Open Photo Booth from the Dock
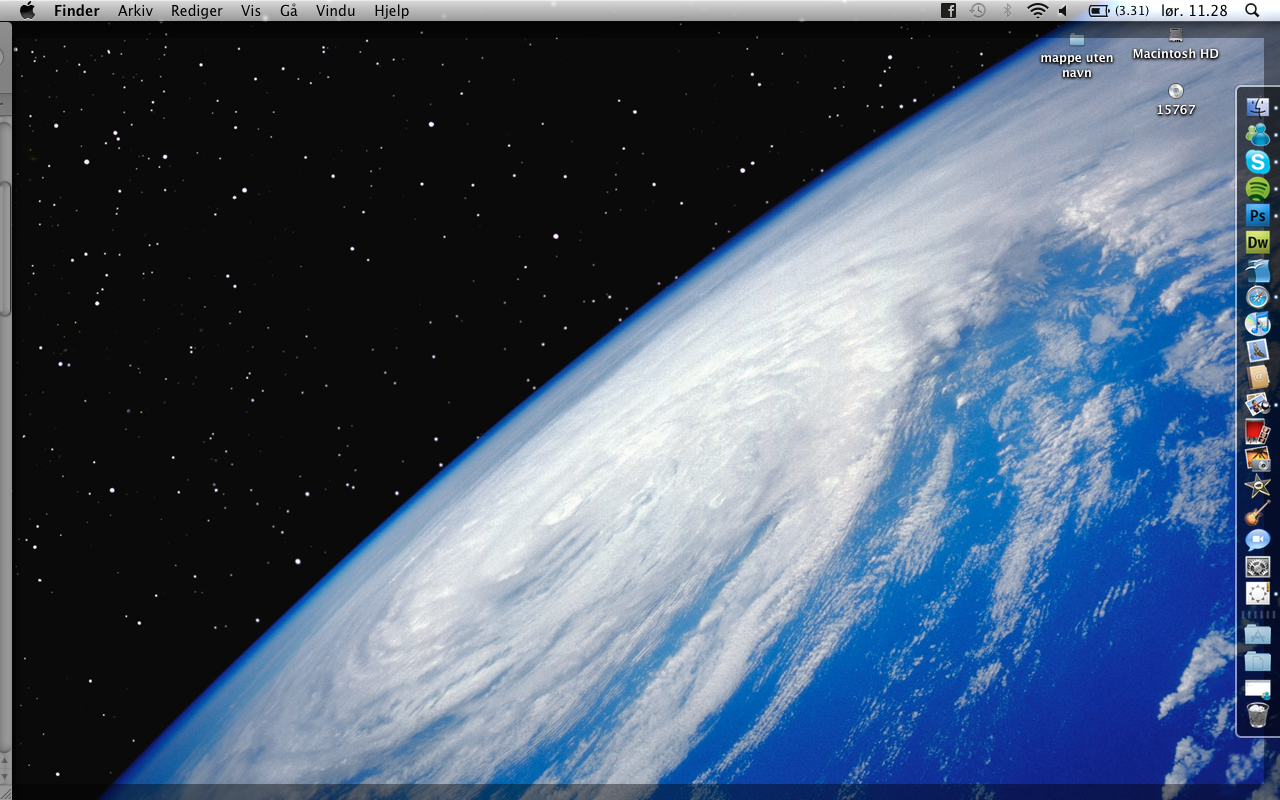This screenshot has width=1280, height=800. (x=1257, y=431)
